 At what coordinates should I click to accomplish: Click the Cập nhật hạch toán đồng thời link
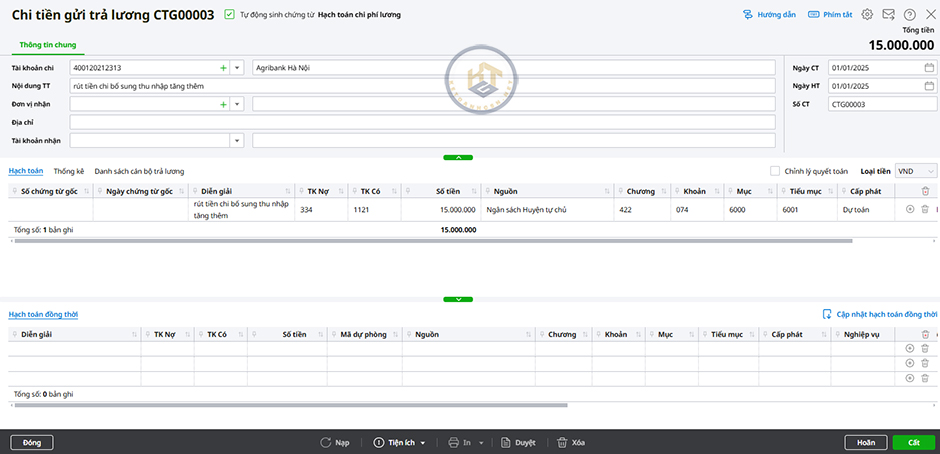click(880, 314)
